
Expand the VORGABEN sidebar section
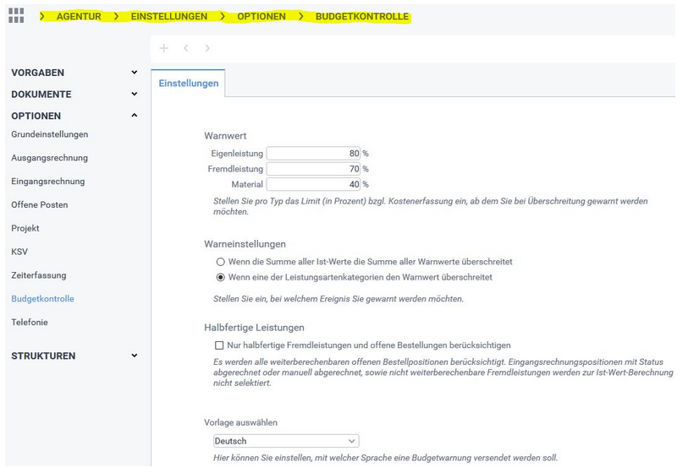[x=134, y=73]
